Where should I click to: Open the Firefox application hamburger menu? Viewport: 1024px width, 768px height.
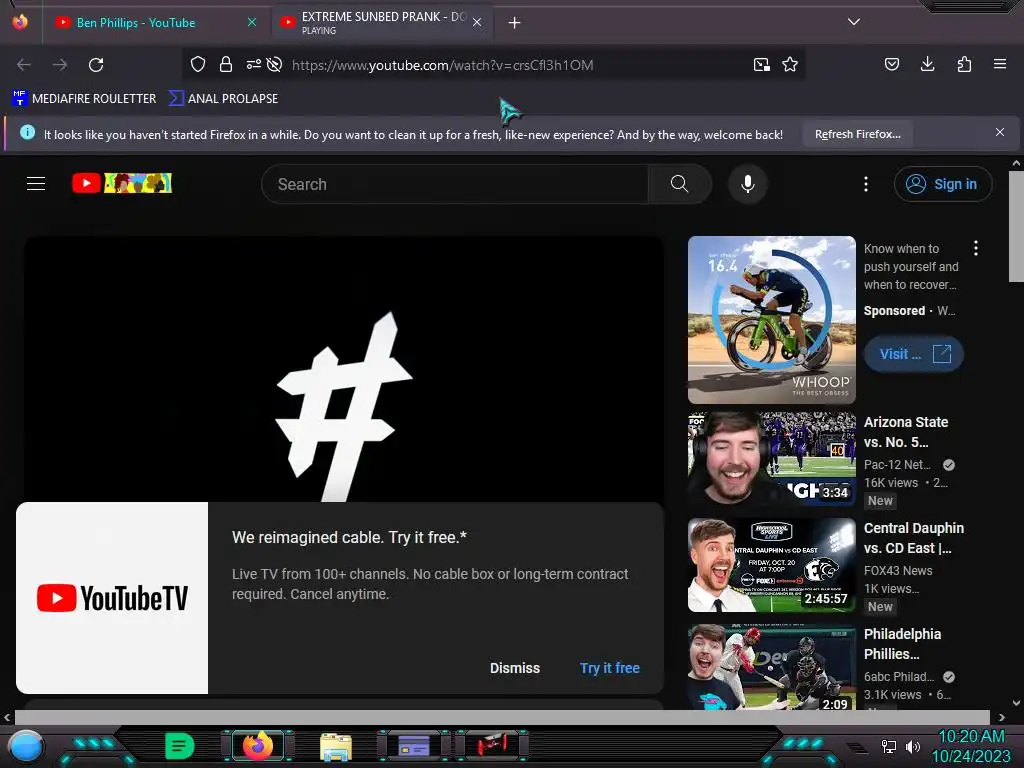pyautogui.click(x=1000, y=64)
